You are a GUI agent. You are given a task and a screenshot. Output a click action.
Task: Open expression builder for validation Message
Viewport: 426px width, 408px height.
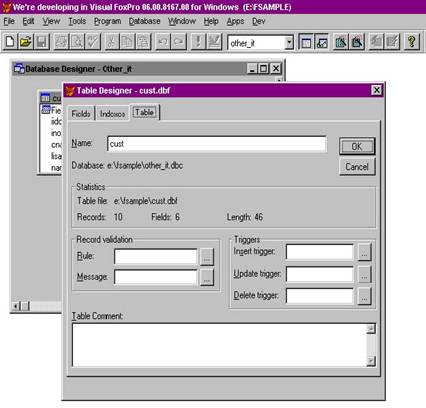coord(207,277)
